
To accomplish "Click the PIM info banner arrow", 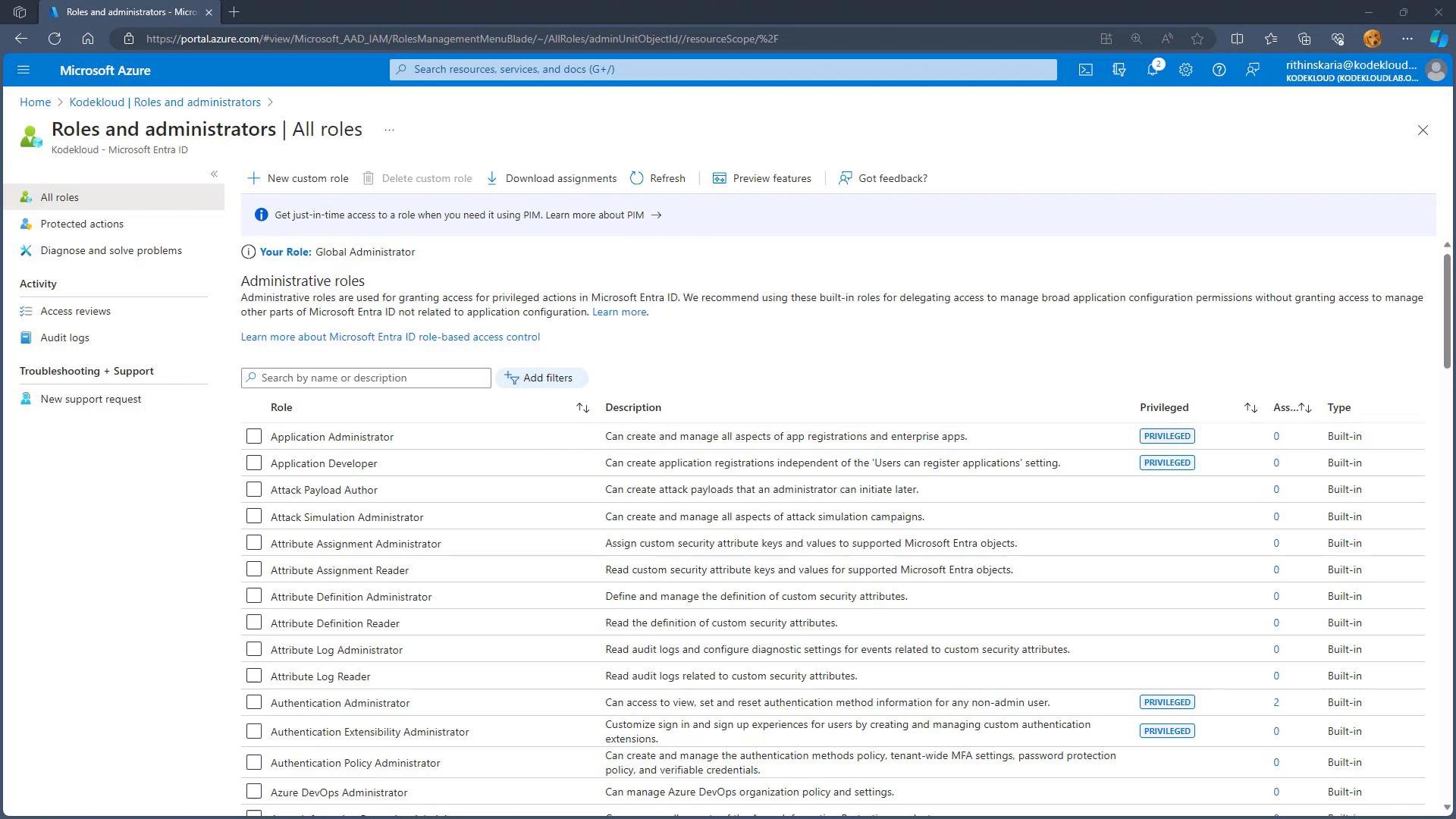I will point(657,215).
